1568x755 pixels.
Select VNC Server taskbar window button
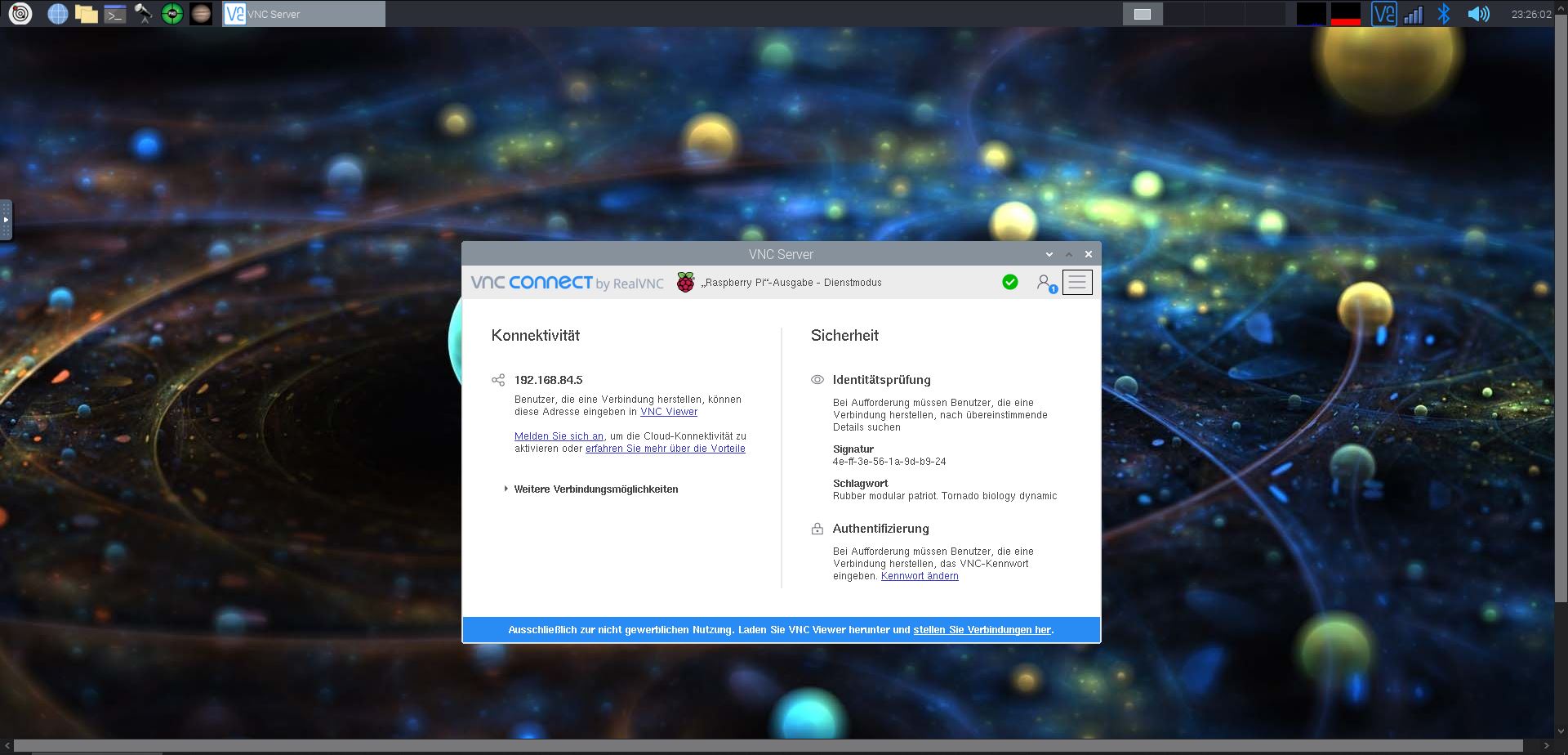(x=304, y=14)
